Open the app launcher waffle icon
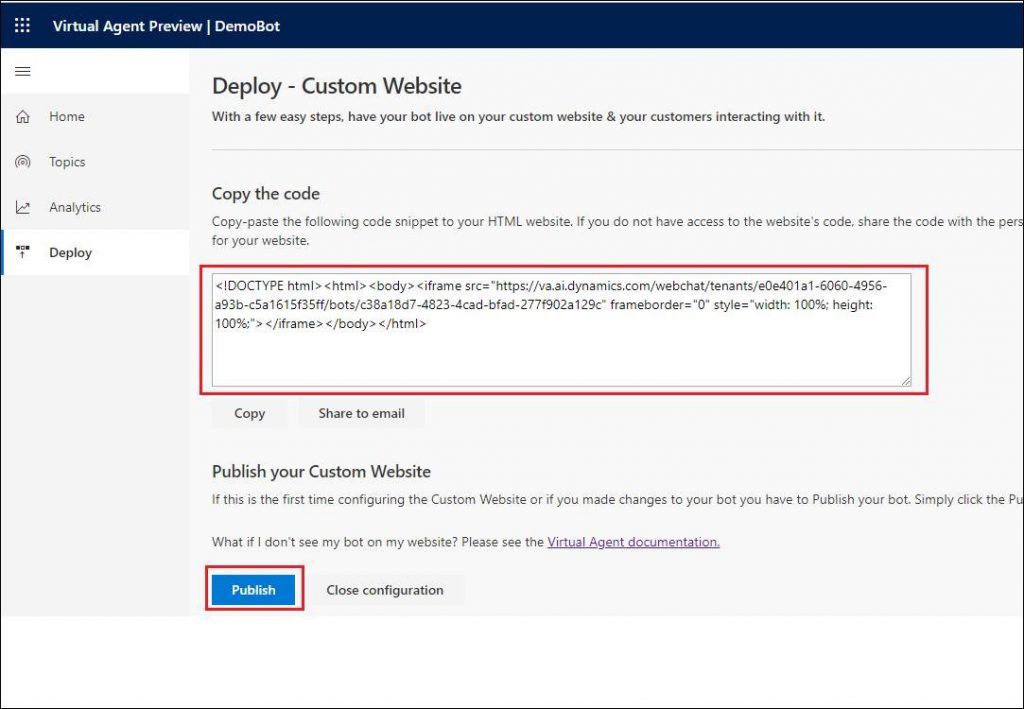Image resolution: width=1024 pixels, height=709 pixels. [x=22, y=25]
